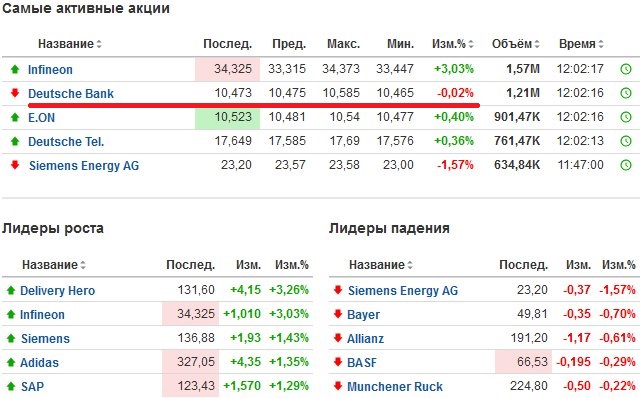
Task: Click the clock icon in Siemens Energy AG row
Action: click(625, 165)
